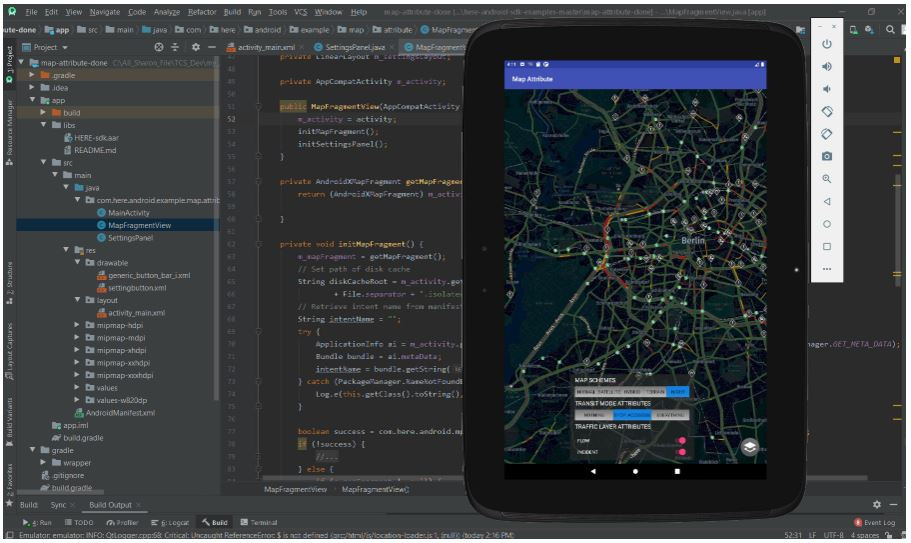The width and height of the screenshot is (911, 543).
Task: Rotate emulator left using upper rotate icon
Action: coord(827,112)
